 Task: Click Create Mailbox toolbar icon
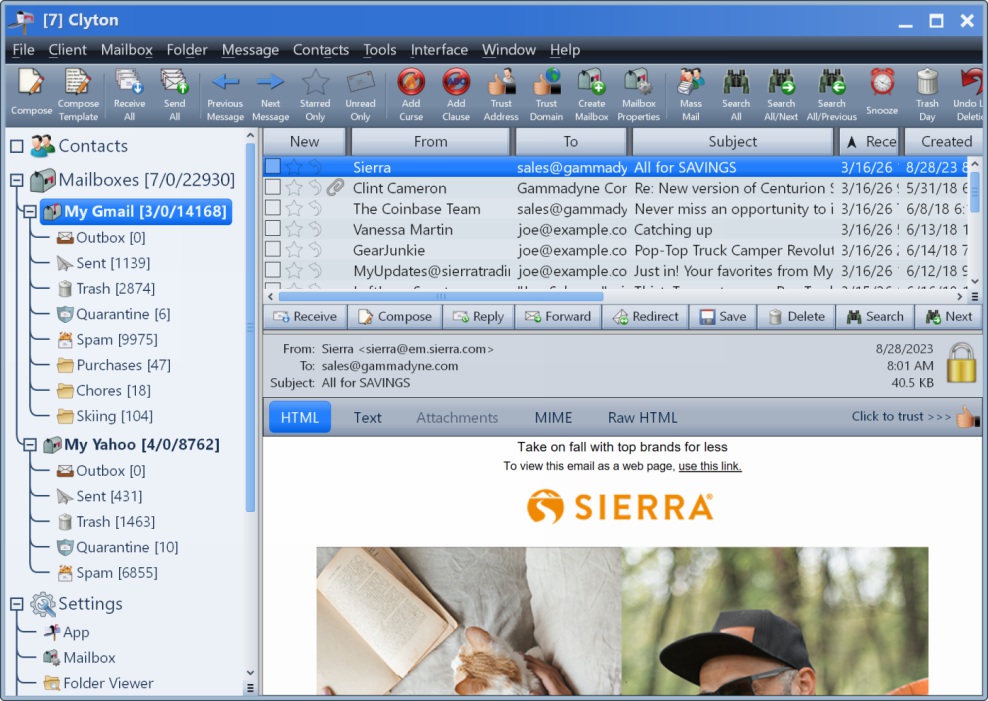[x=592, y=81]
